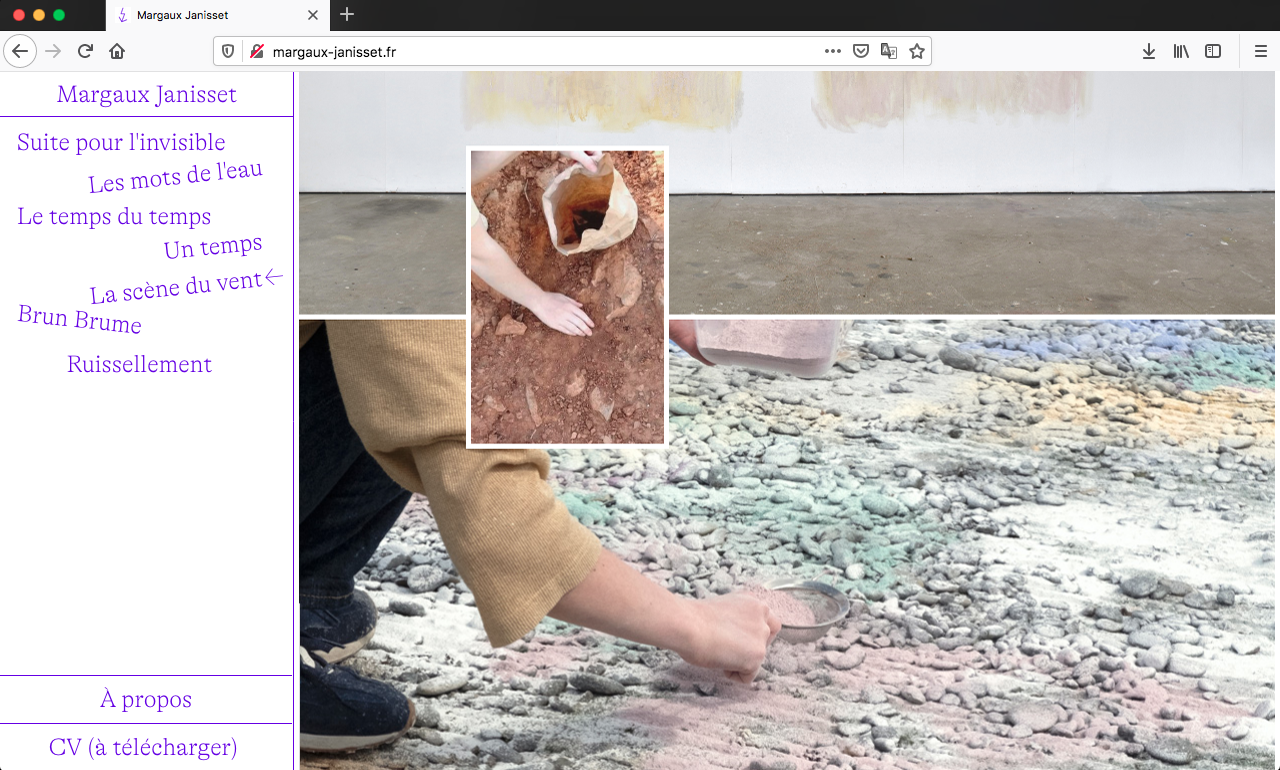1280x770 pixels.
Task: Select the Margaux Janisset browser tab
Action: 216,15
